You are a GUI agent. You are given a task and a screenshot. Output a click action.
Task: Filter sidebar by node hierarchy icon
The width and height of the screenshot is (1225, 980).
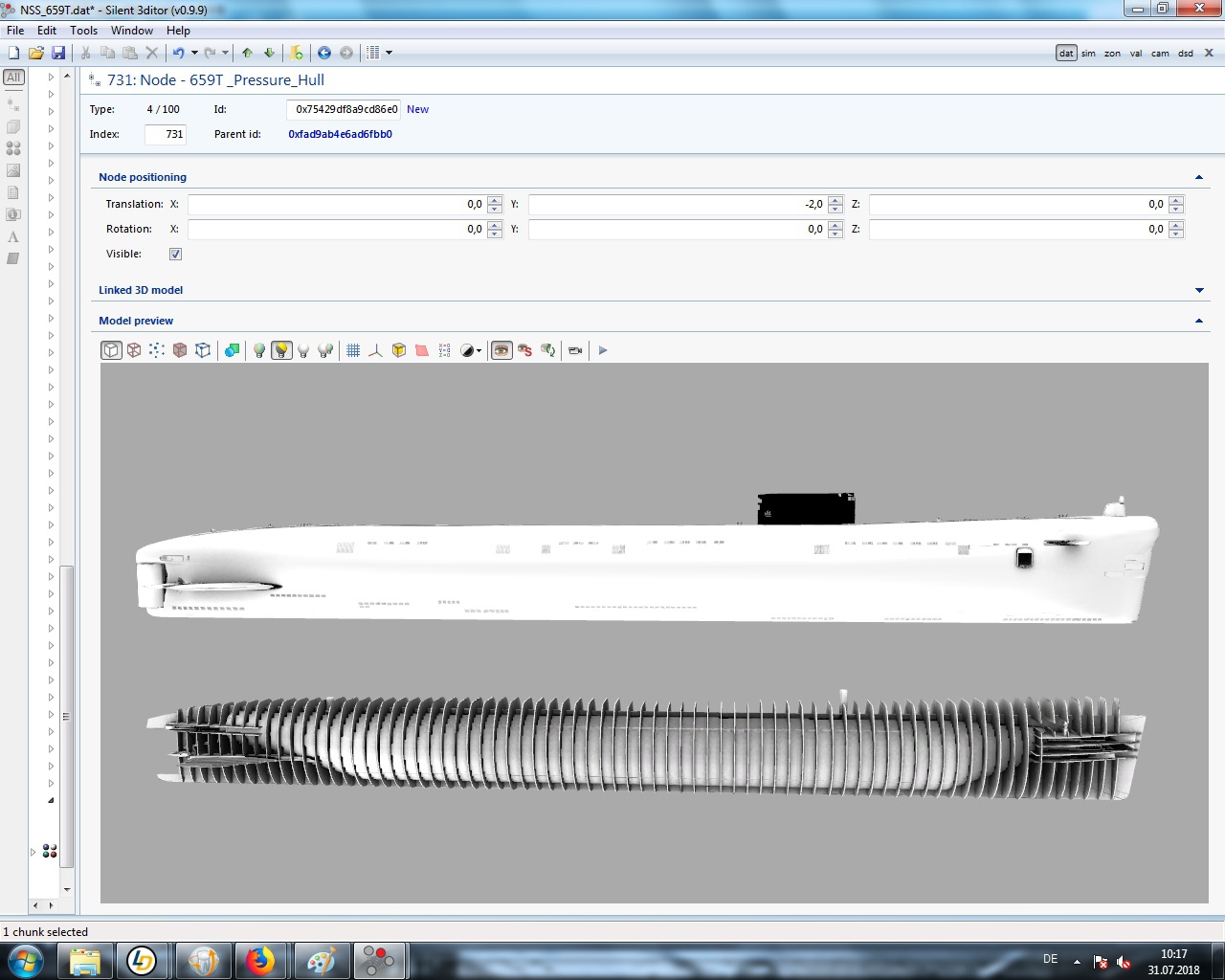(13, 104)
